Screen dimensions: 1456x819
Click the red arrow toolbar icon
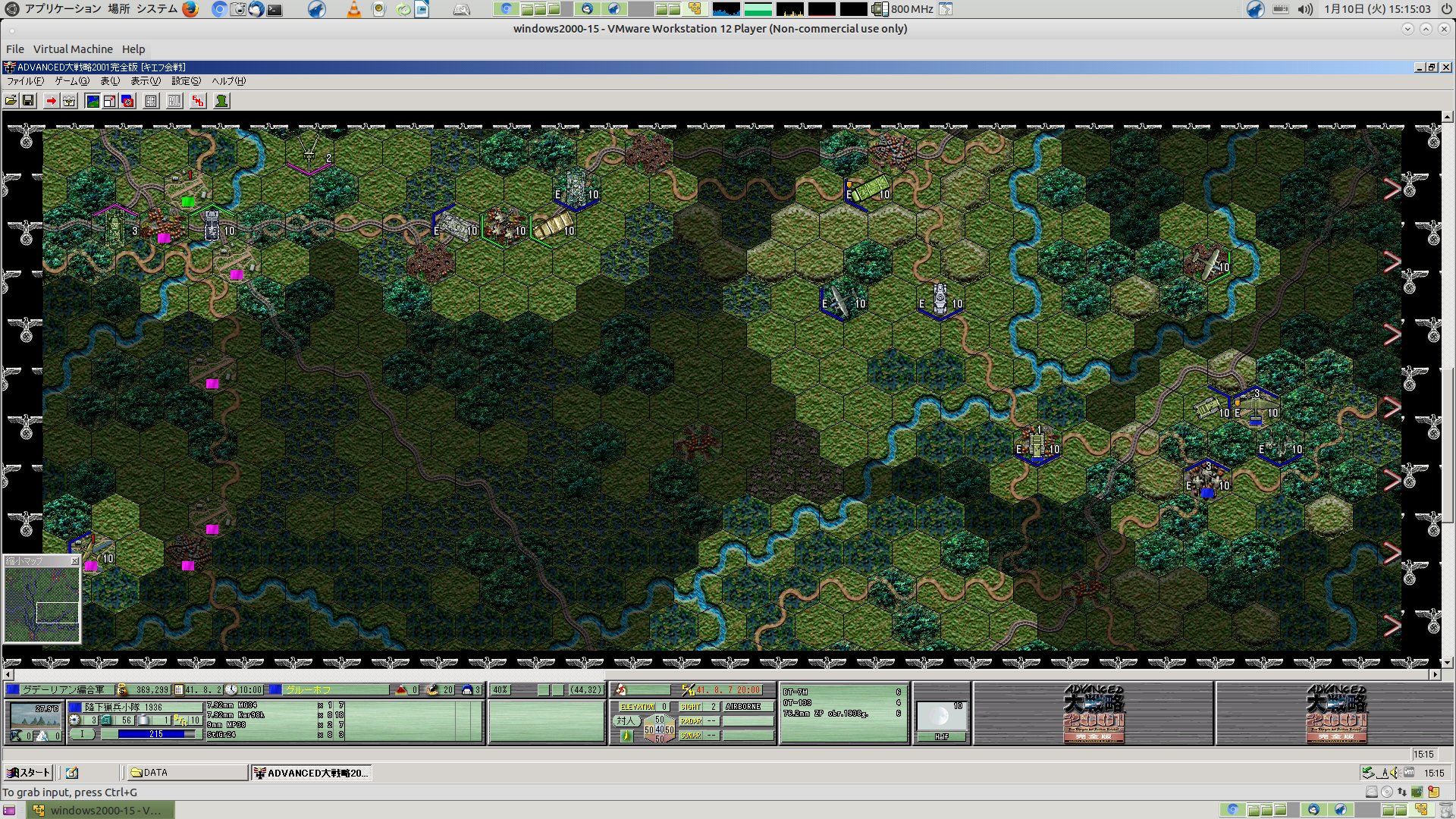pos(51,101)
